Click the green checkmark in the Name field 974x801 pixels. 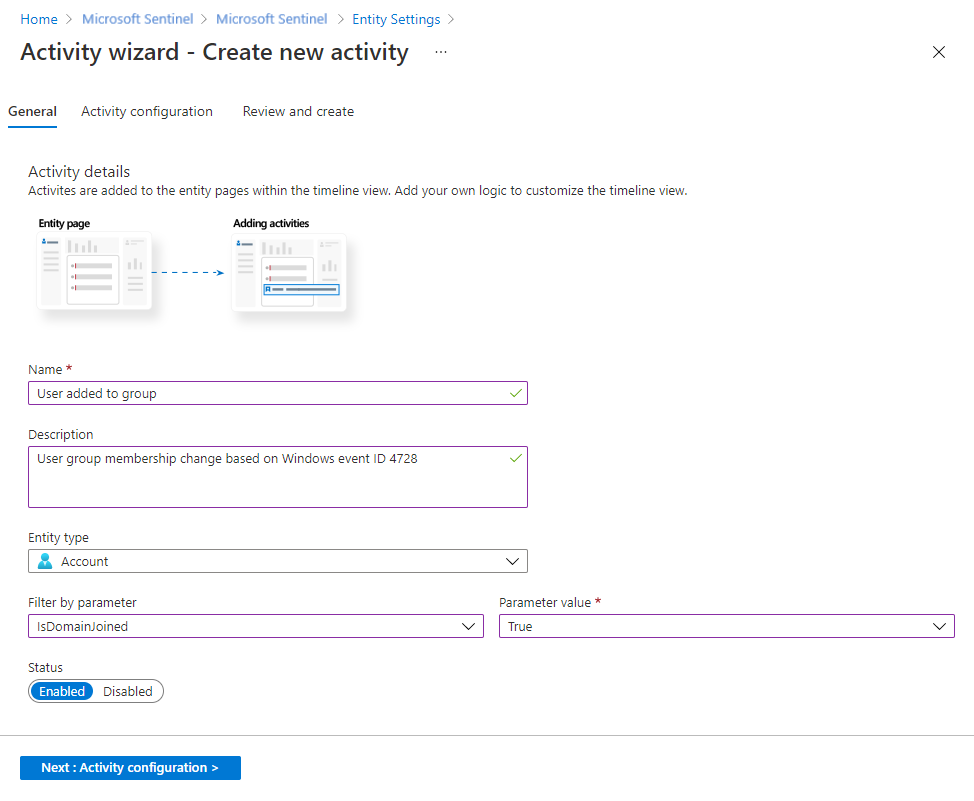point(515,392)
